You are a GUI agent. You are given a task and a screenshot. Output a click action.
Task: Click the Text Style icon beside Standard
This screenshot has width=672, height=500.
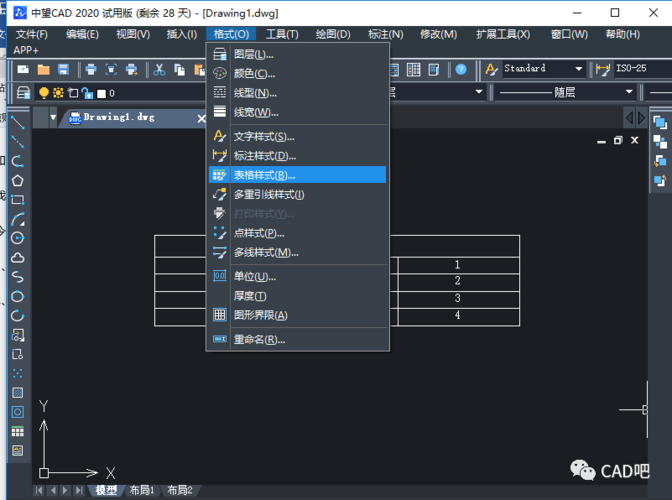pyautogui.click(x=491, y=69)
